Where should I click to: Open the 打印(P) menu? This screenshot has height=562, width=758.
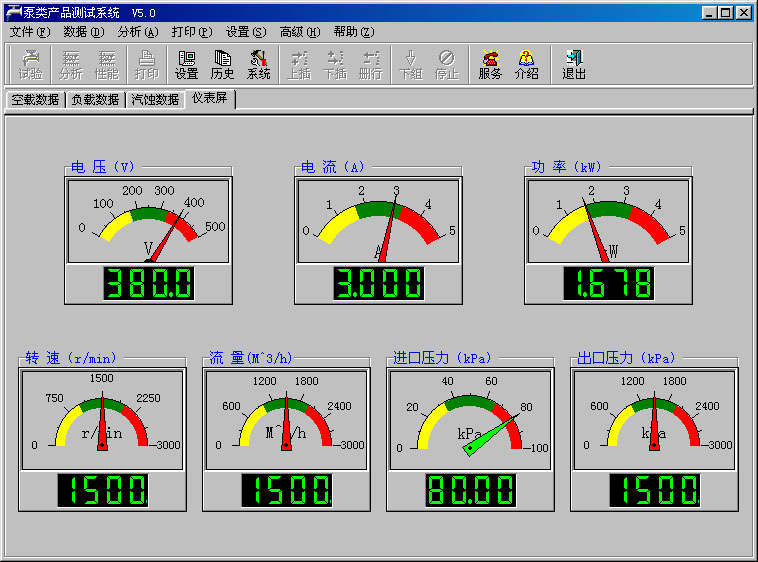pos(192,32)
